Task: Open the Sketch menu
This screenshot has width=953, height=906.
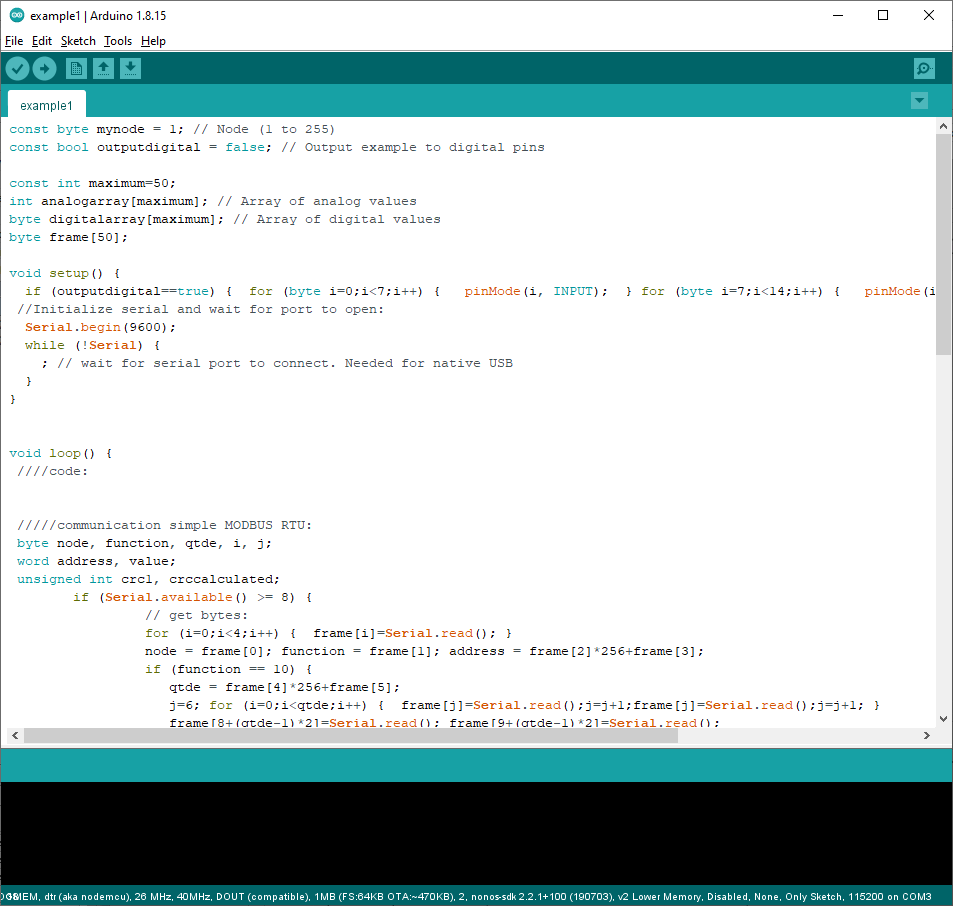Action: point(78,41)
